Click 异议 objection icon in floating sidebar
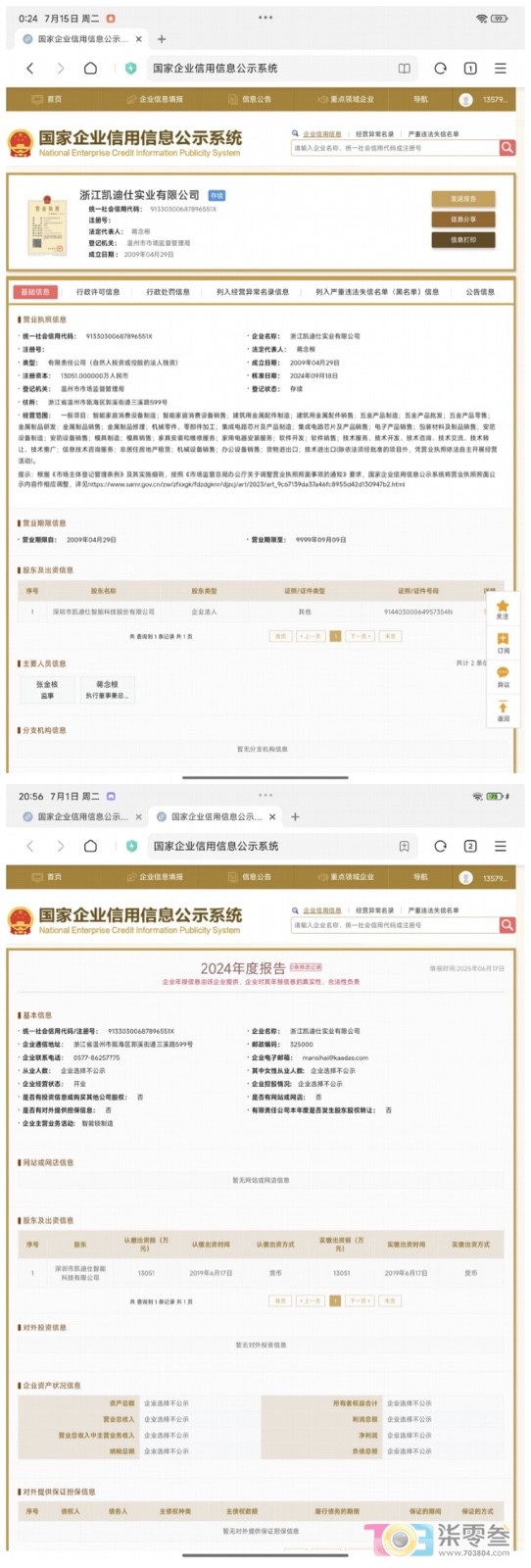The height and width of the screenshot is (1568, 531). click(503, 677)
